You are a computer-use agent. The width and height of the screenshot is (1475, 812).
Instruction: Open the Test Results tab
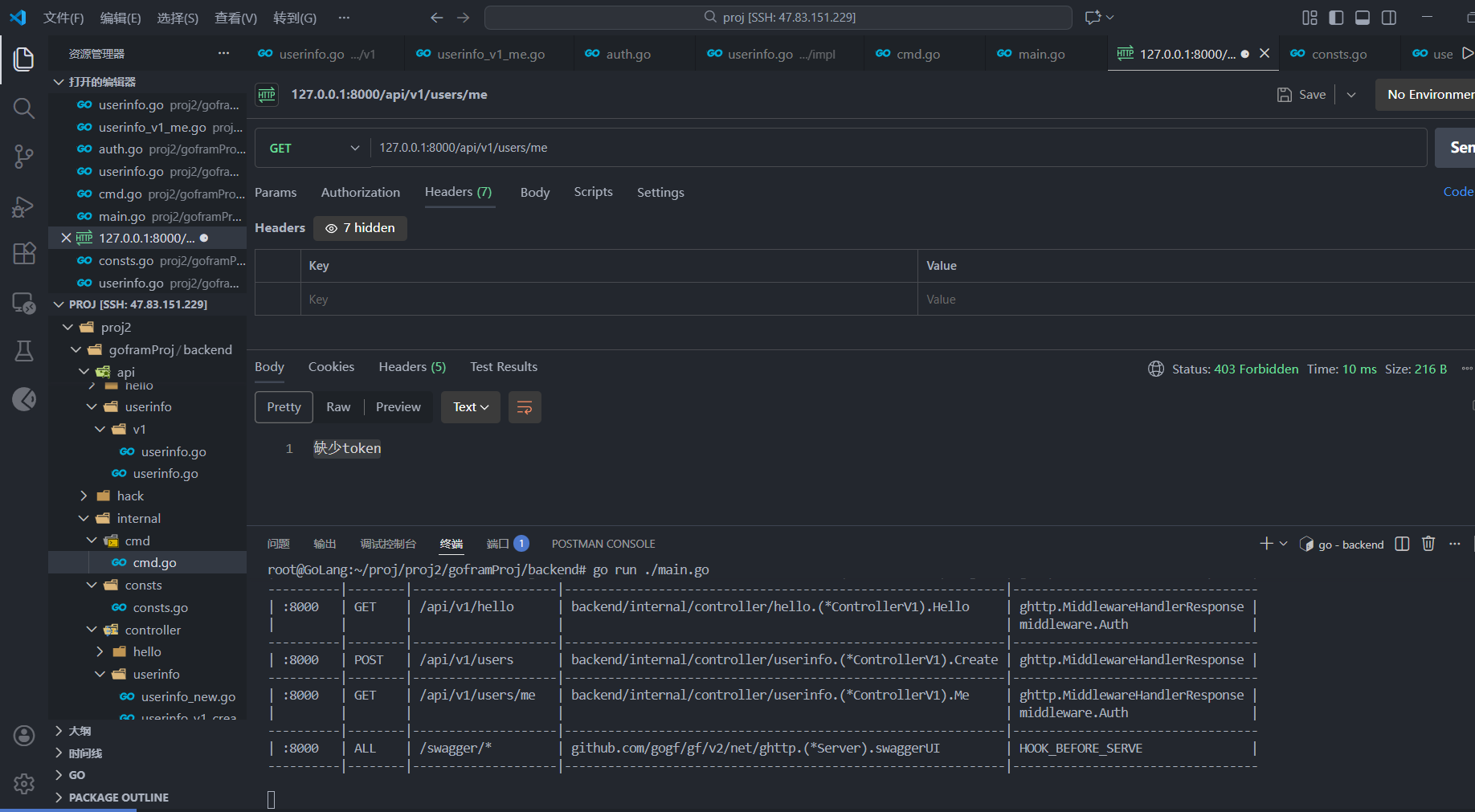click(504, 366)
